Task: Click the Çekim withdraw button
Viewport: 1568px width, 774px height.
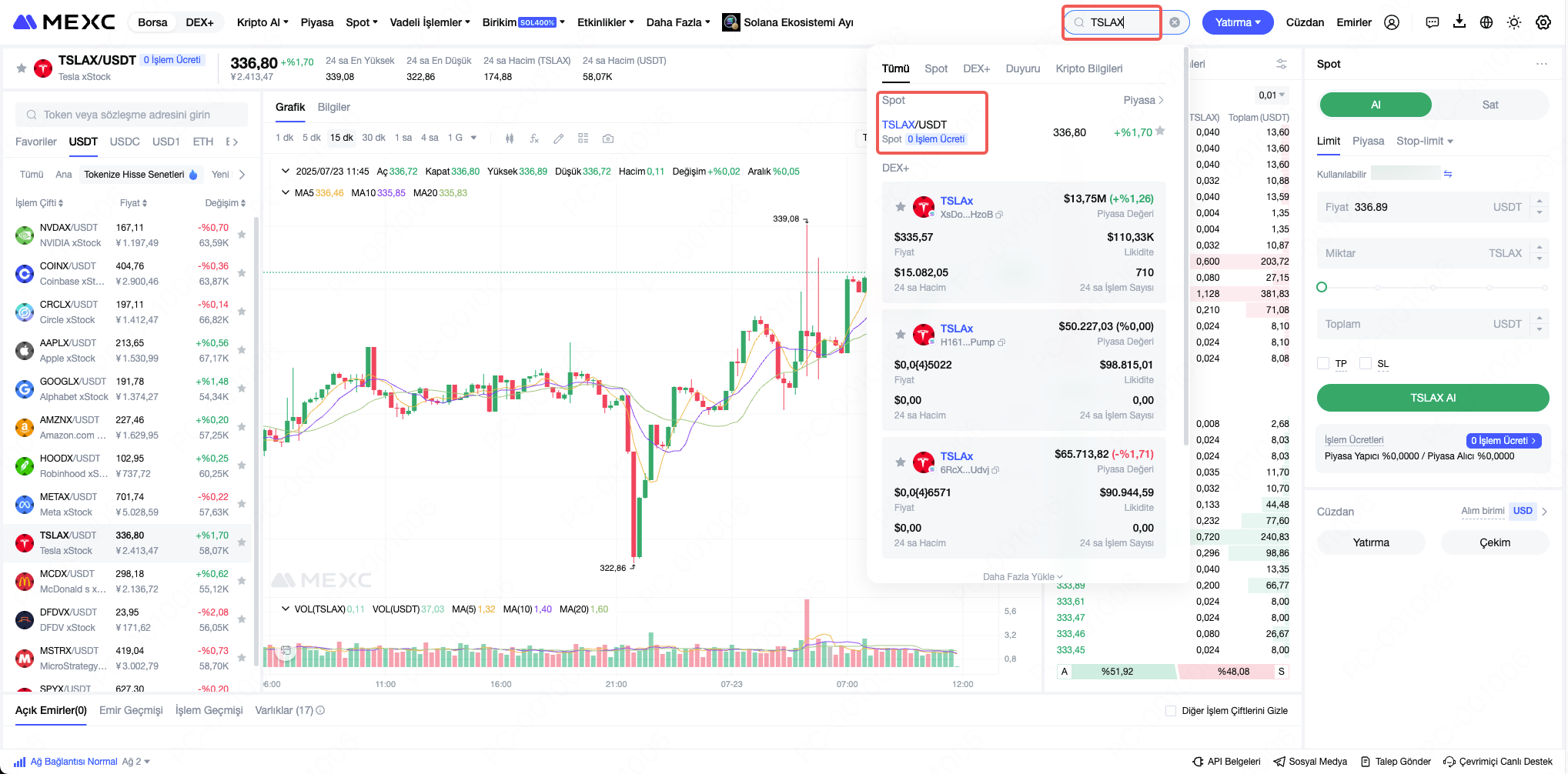Action: [1494, 542]
